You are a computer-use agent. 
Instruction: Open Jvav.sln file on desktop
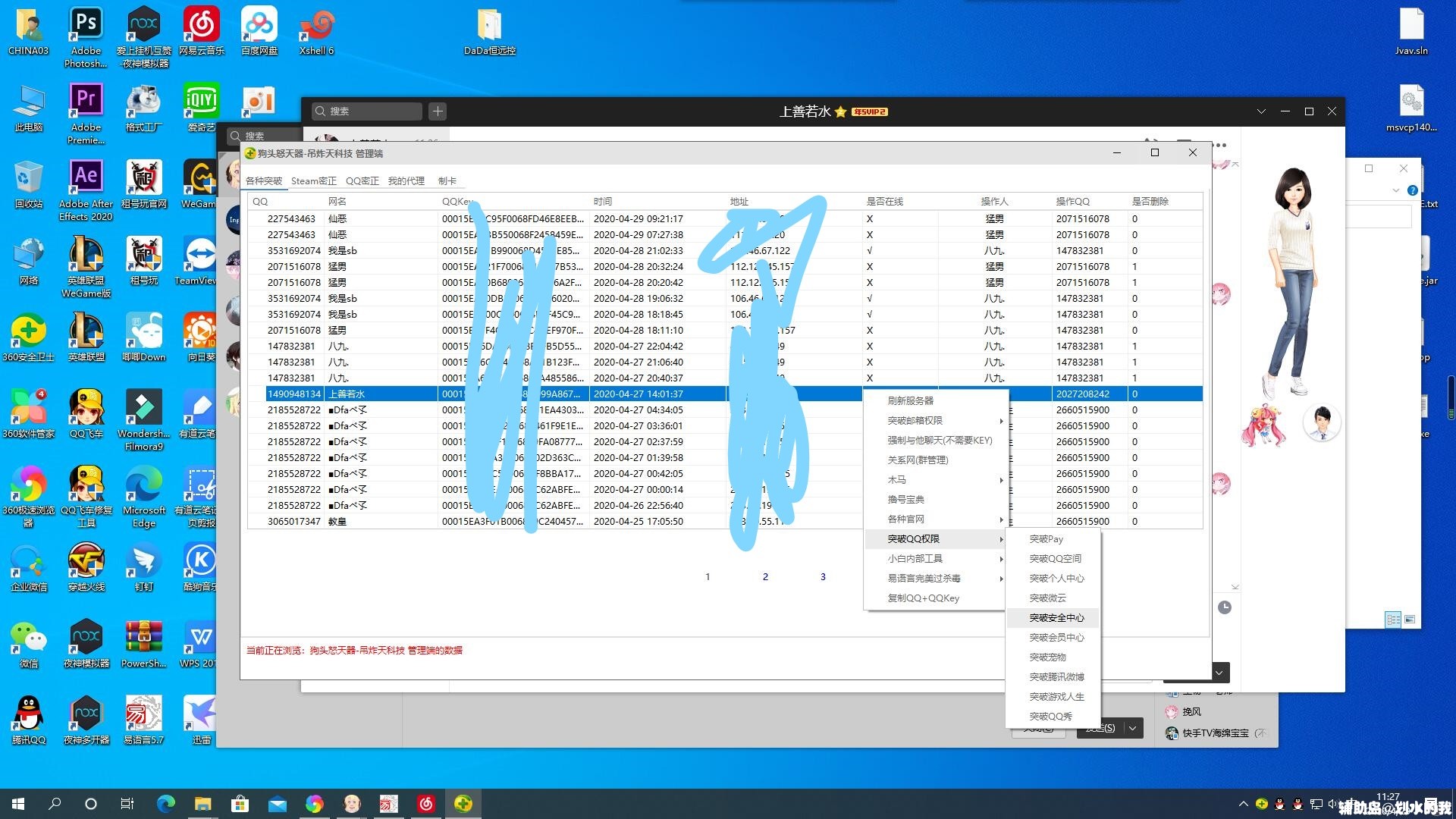[x=1411, y=30]
